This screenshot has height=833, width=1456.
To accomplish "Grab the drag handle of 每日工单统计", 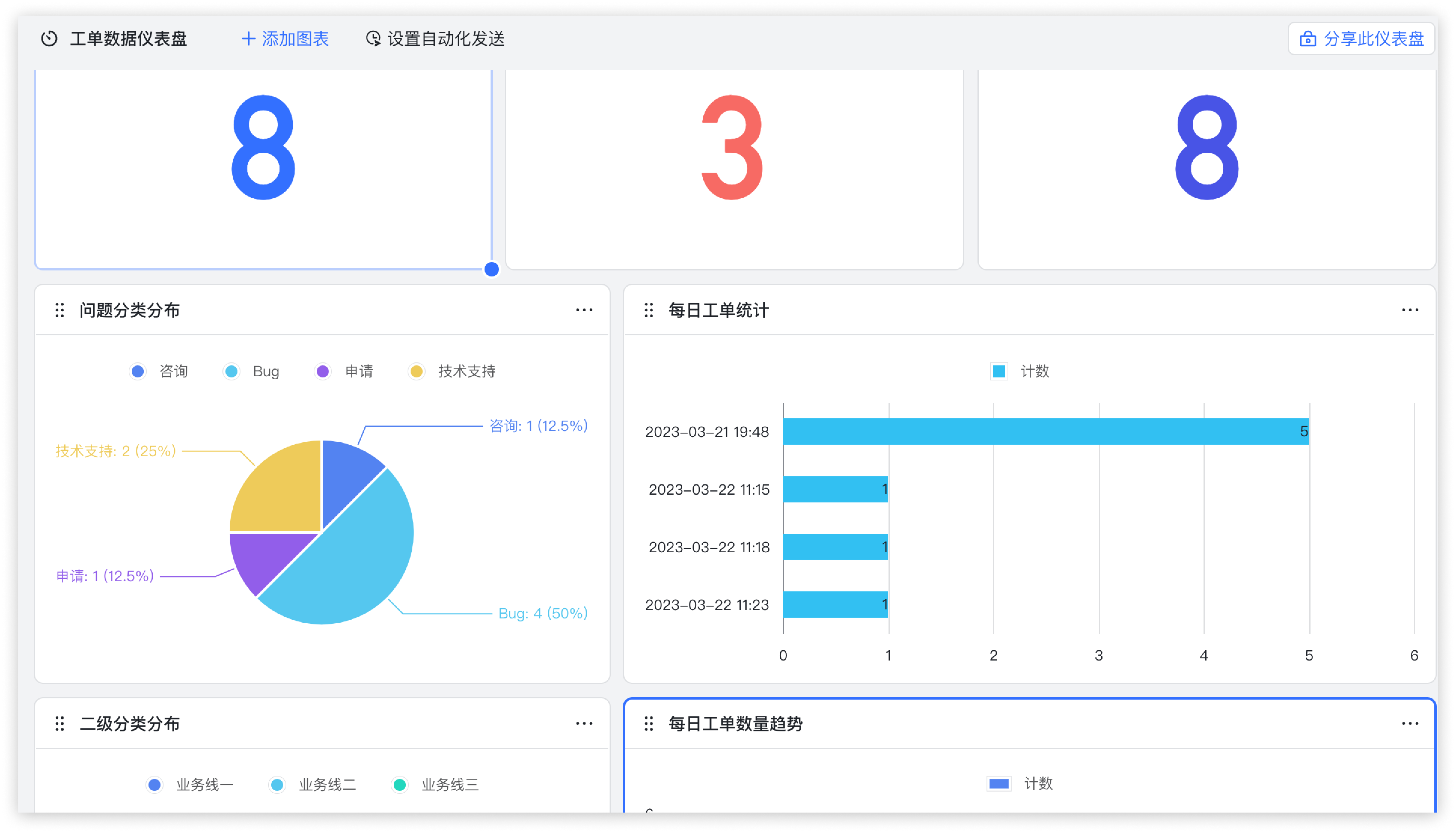I will (x=648, y=310).
